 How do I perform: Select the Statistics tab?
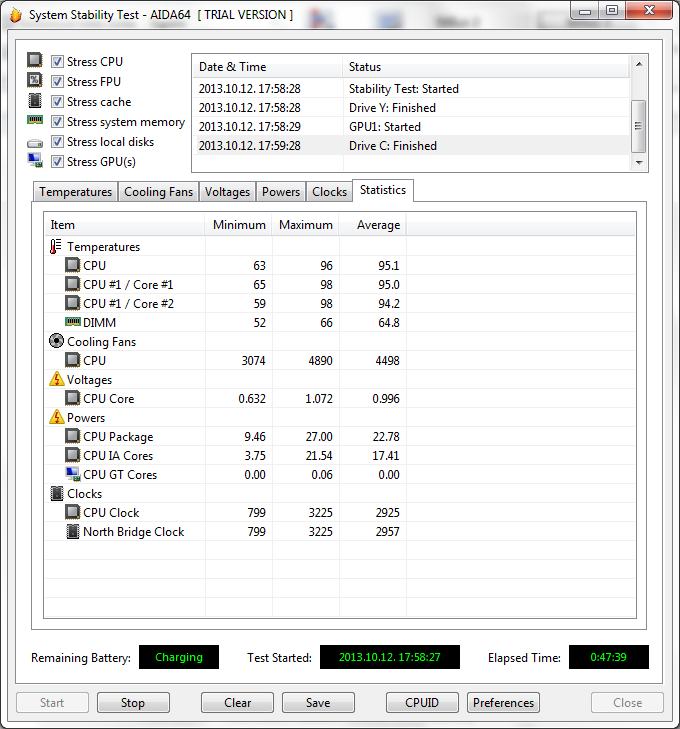(383, 190)
